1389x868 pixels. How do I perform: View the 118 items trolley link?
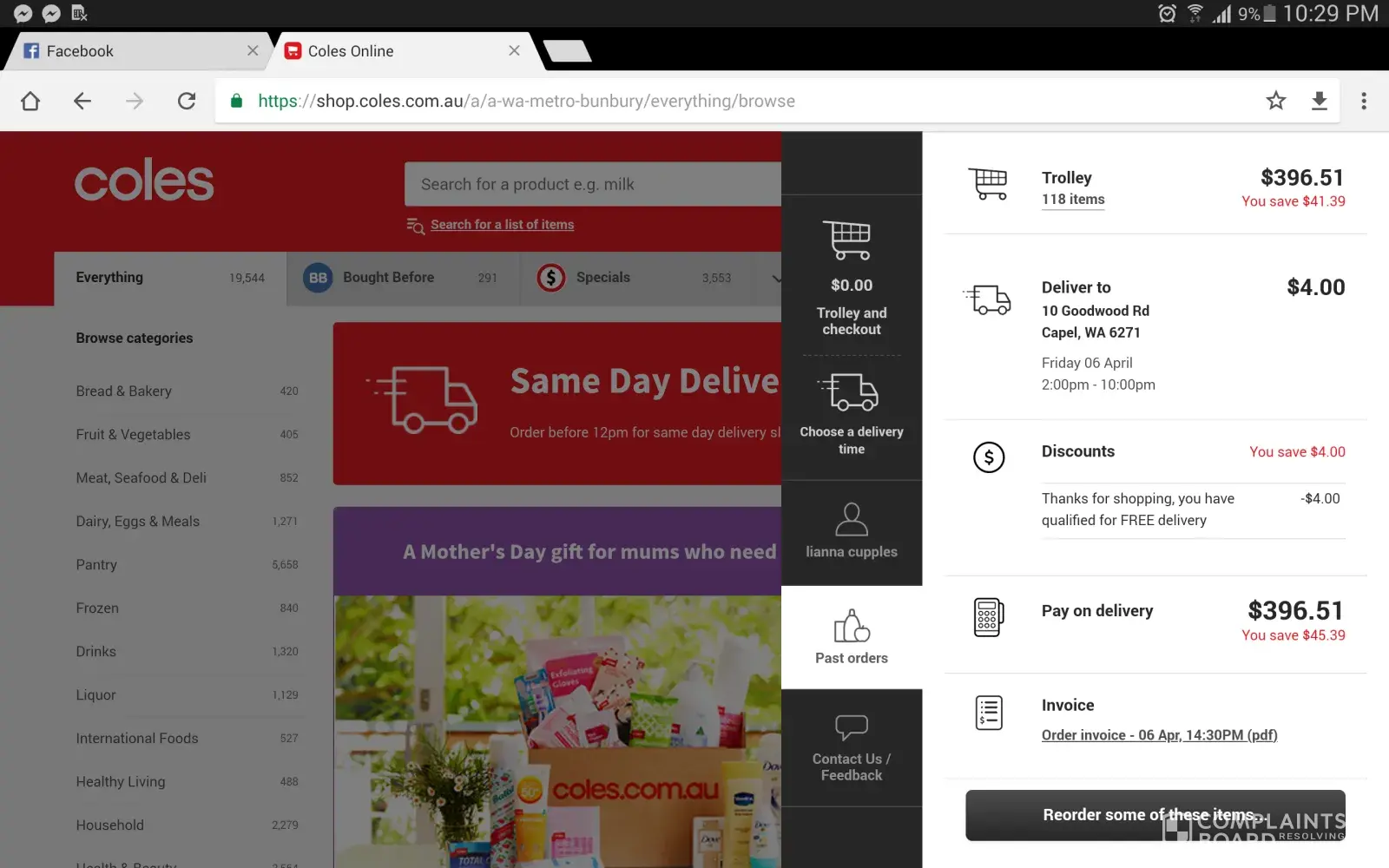coord(1073,200)
